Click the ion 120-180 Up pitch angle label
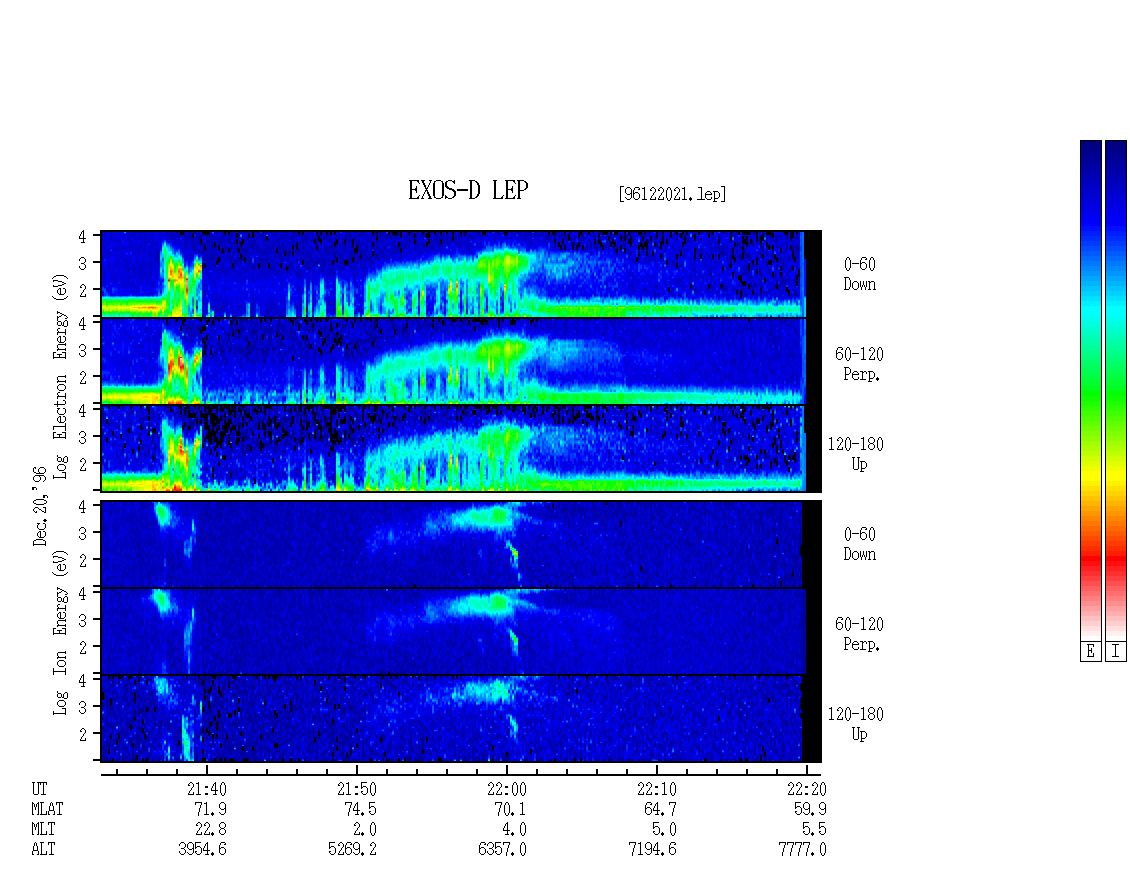 click(855, 724)
